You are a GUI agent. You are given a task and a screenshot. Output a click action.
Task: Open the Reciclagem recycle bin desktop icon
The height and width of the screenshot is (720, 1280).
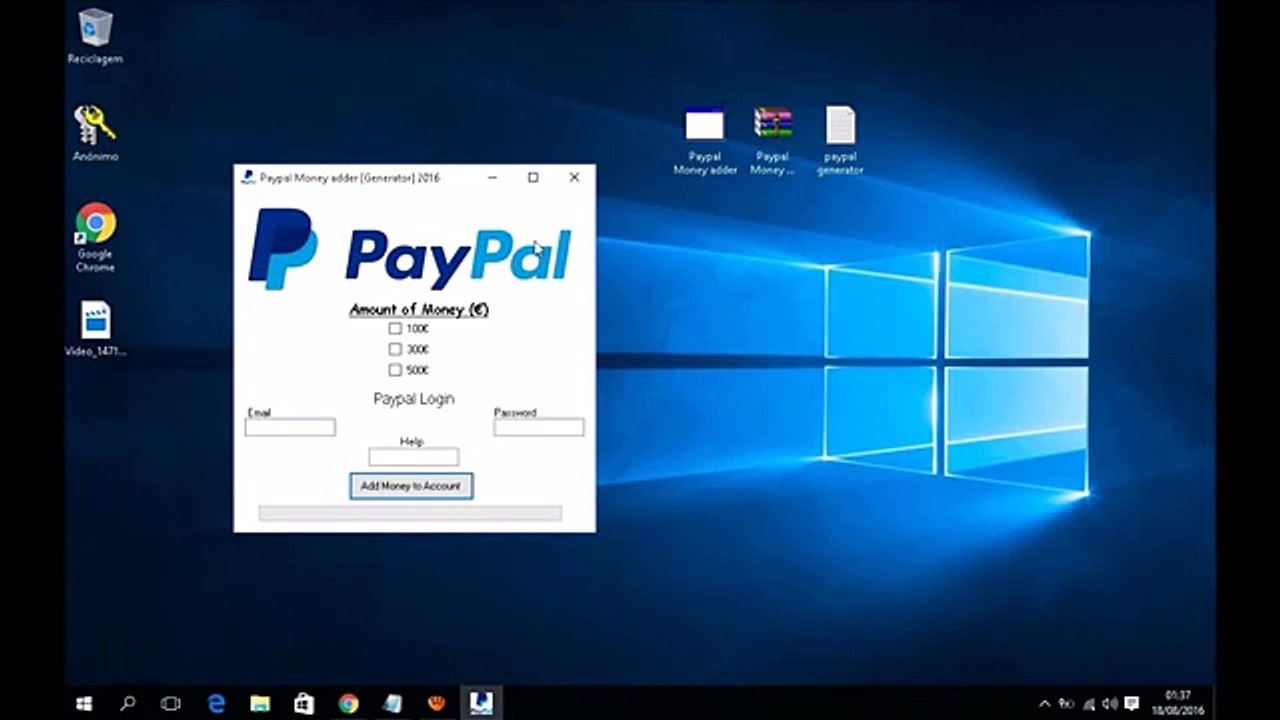[x=95, y=36]
